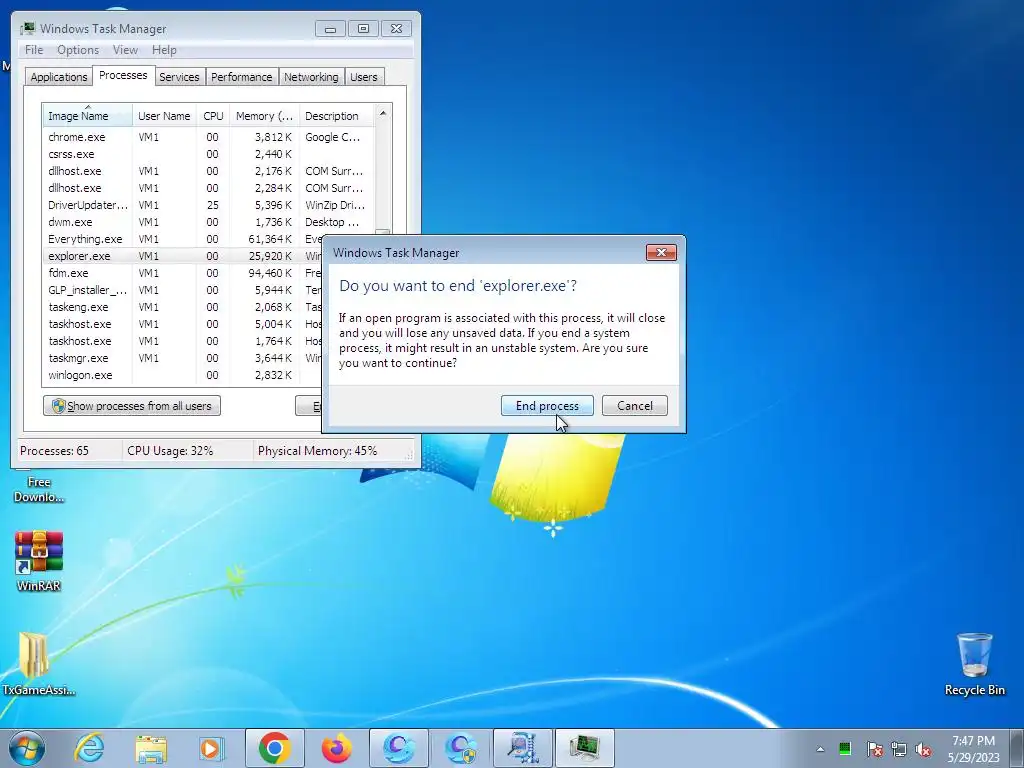Click scroll up arrow in process list
The image size is (1024, 768).
[x=383, y=114]
